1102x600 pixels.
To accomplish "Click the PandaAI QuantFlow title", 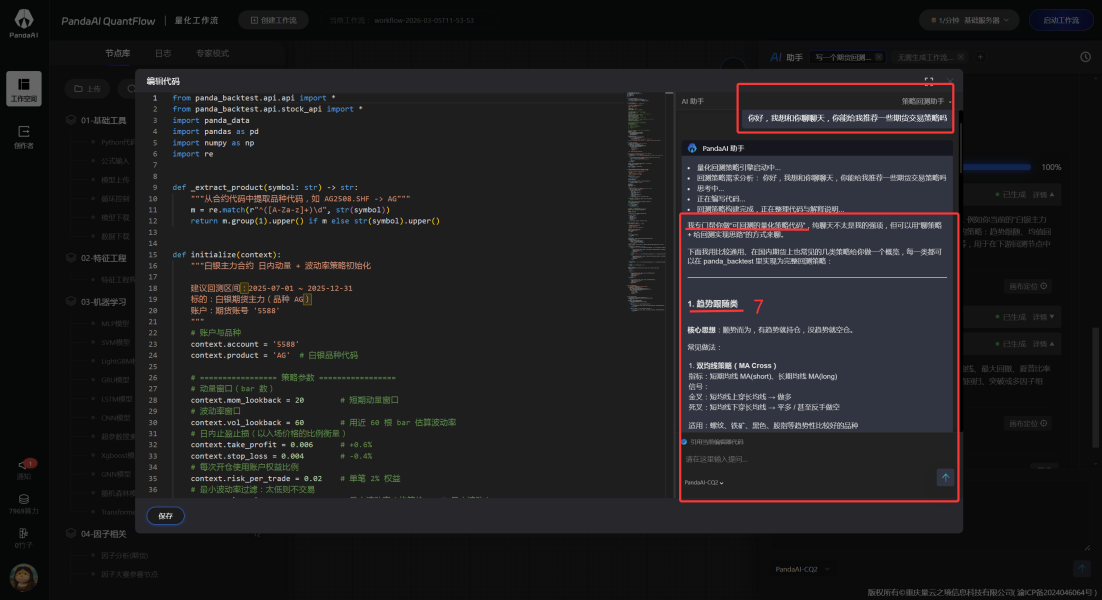I will pos(108,21).
